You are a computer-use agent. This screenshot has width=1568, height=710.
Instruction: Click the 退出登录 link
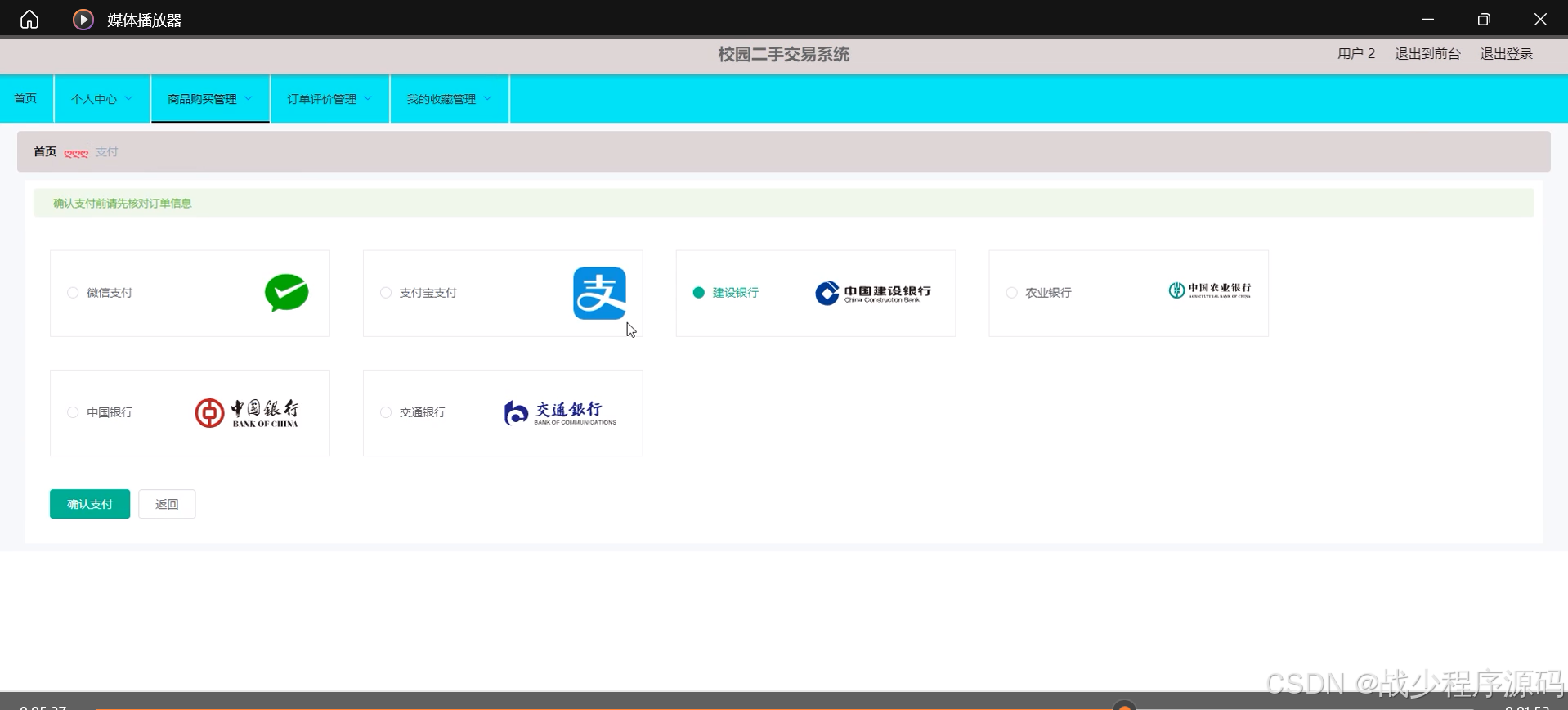1506,54
